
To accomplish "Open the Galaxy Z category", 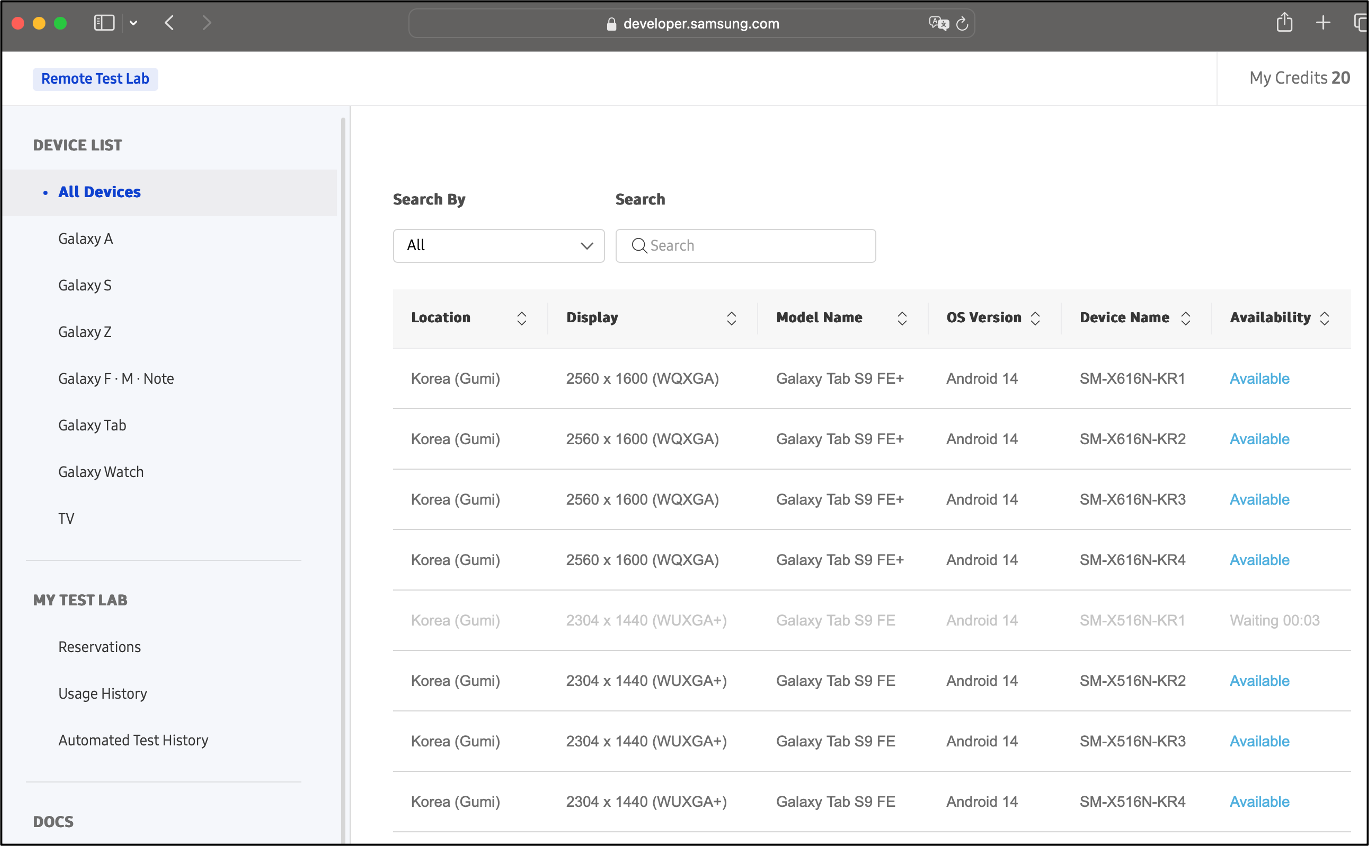I will (x=85, y=332).
